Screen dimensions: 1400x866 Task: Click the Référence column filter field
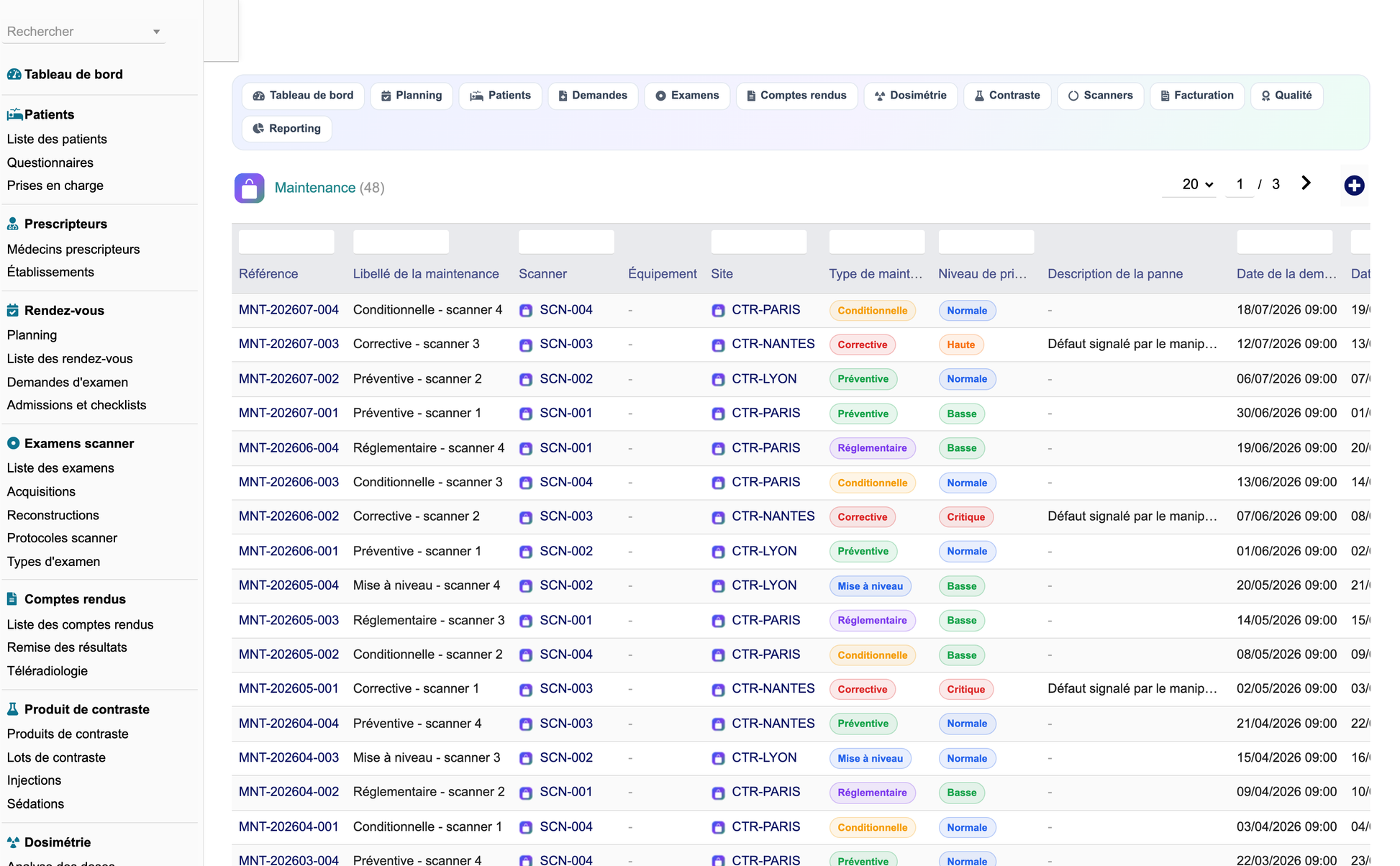pos(286,242)
